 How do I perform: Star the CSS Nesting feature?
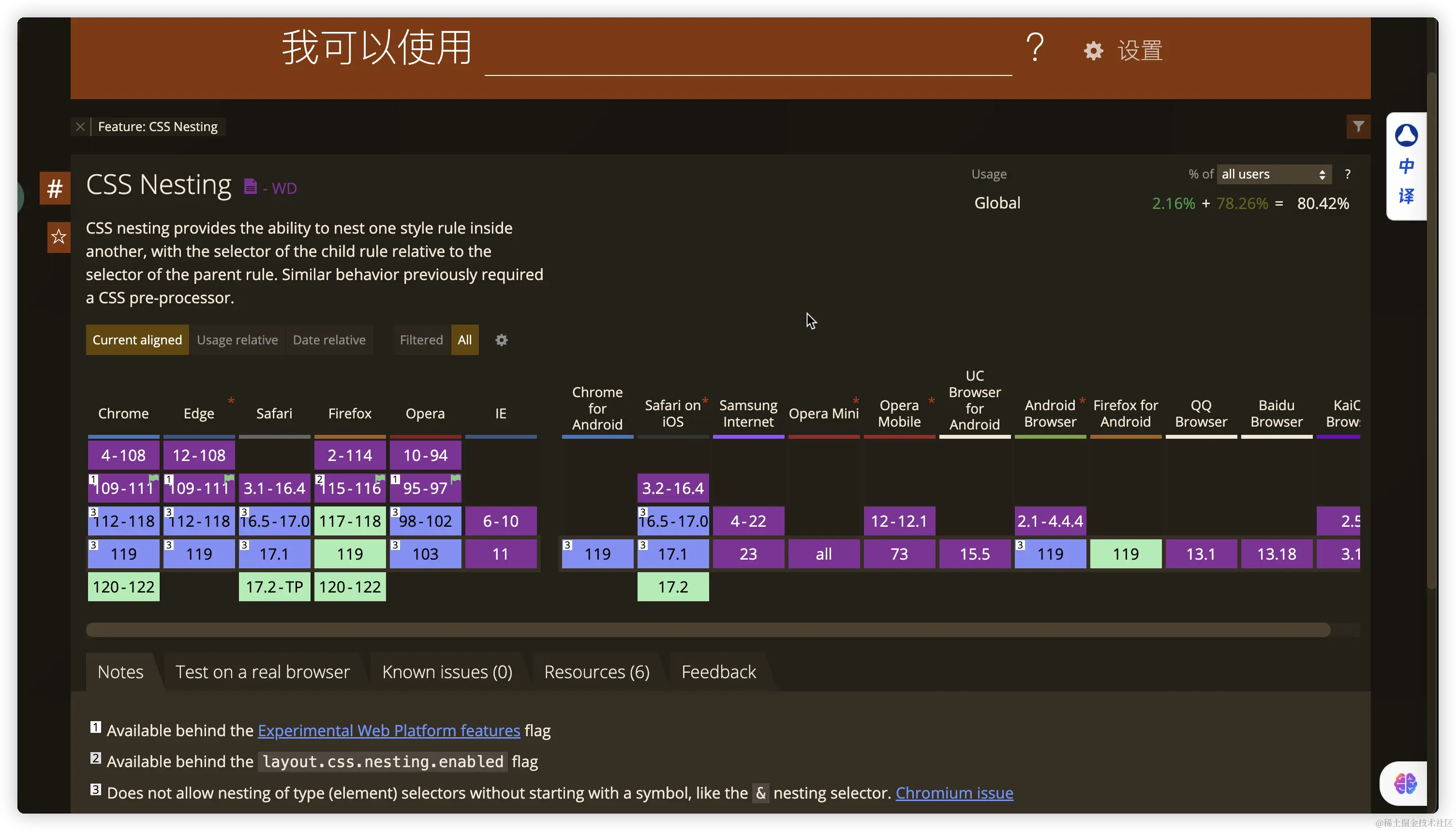(x=58, y=237)
